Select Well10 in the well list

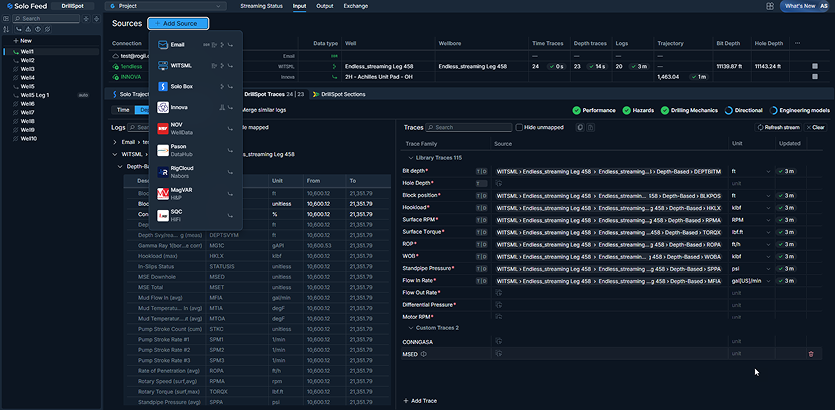[52, 138]
